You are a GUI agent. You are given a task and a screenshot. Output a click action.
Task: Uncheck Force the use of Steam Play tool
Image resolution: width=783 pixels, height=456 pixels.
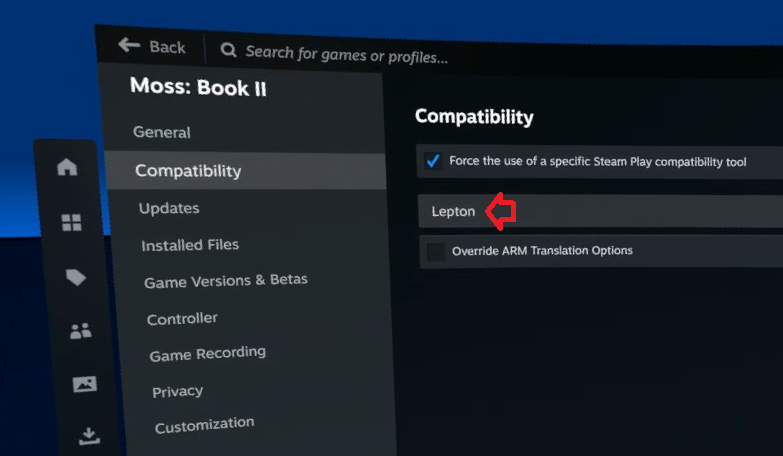point(433,161)
